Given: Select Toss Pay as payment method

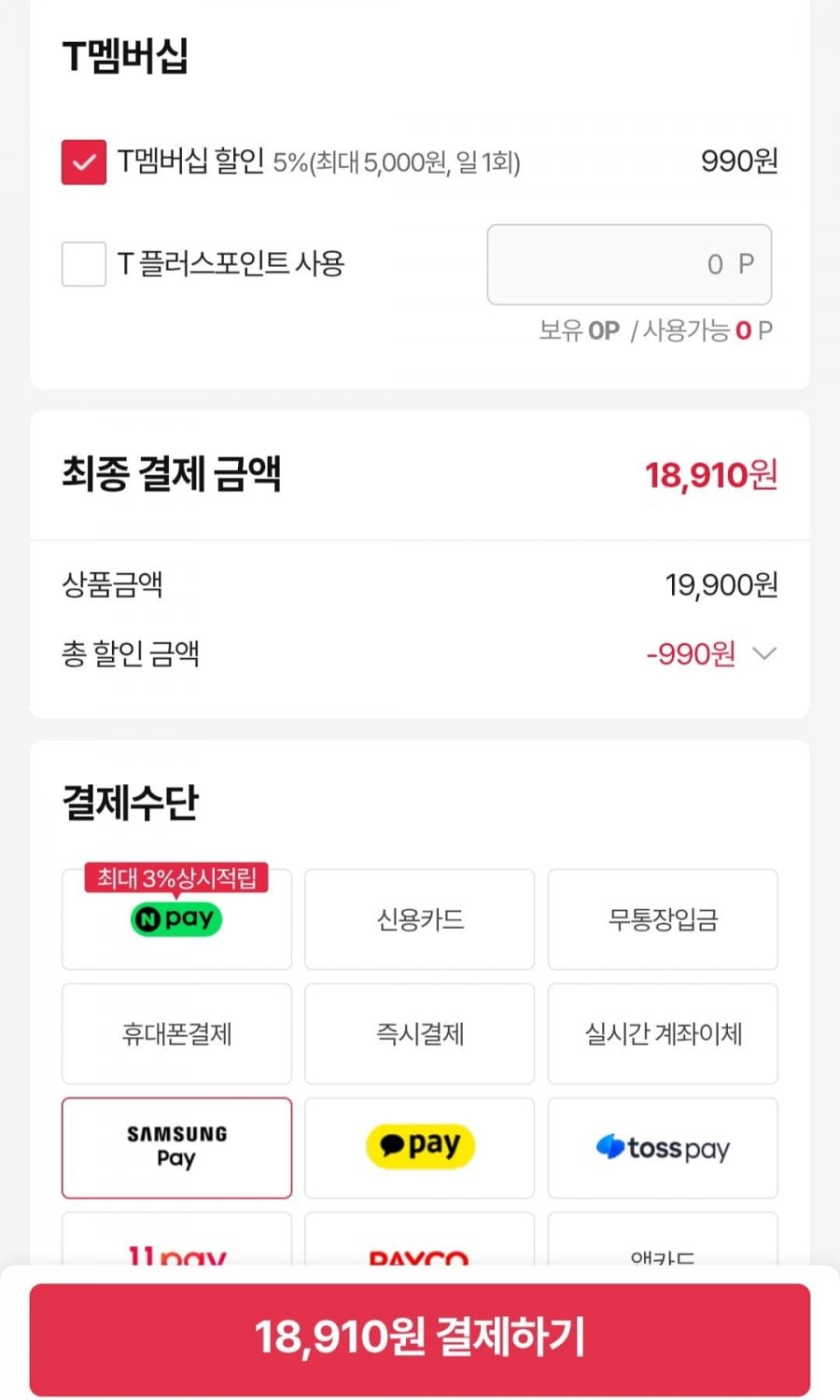Looking at the screenshot, I should pyautogui.click(x=662, y=1147).
